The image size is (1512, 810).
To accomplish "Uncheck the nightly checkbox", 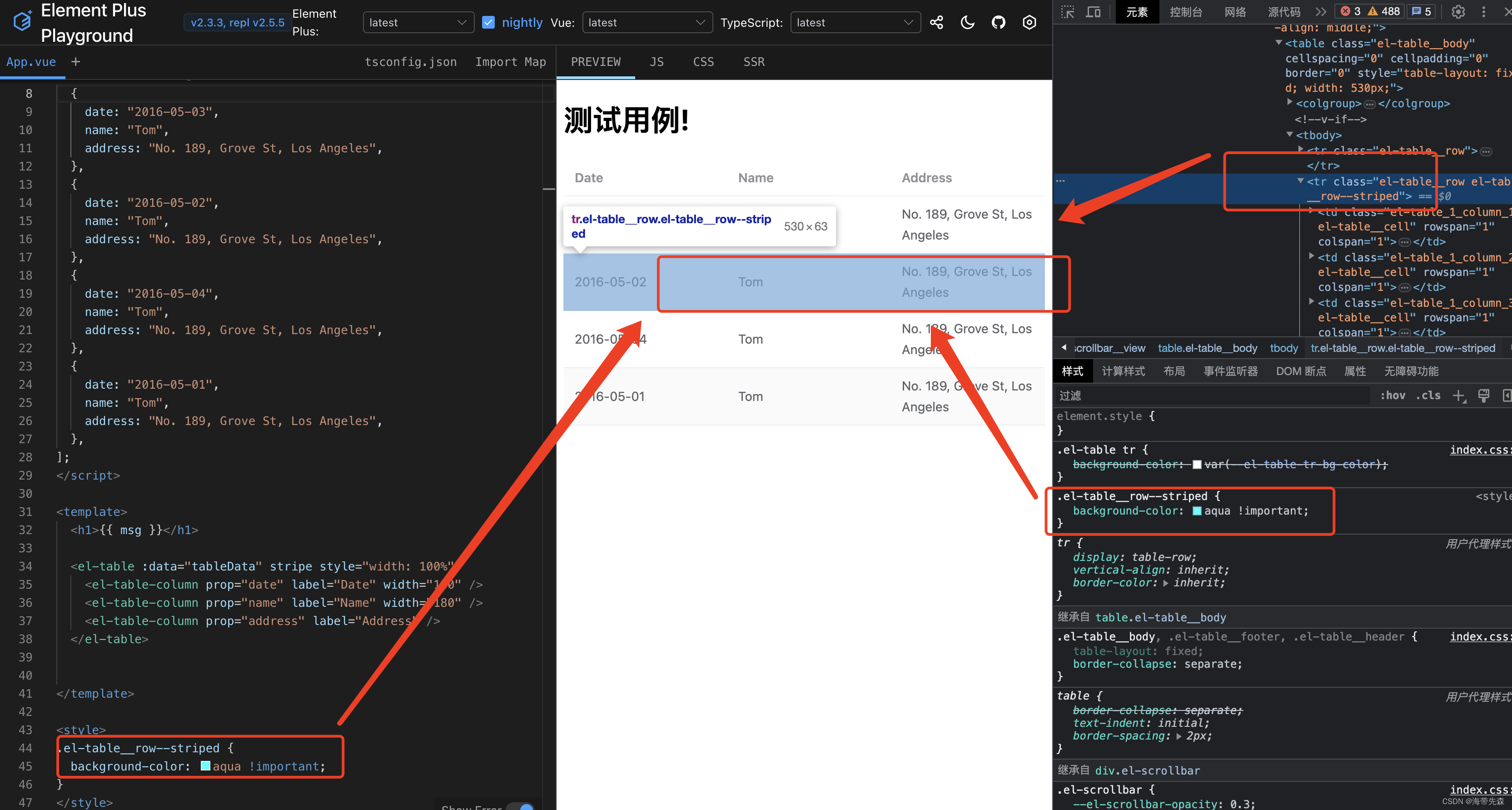I will (x=488, y=22).
